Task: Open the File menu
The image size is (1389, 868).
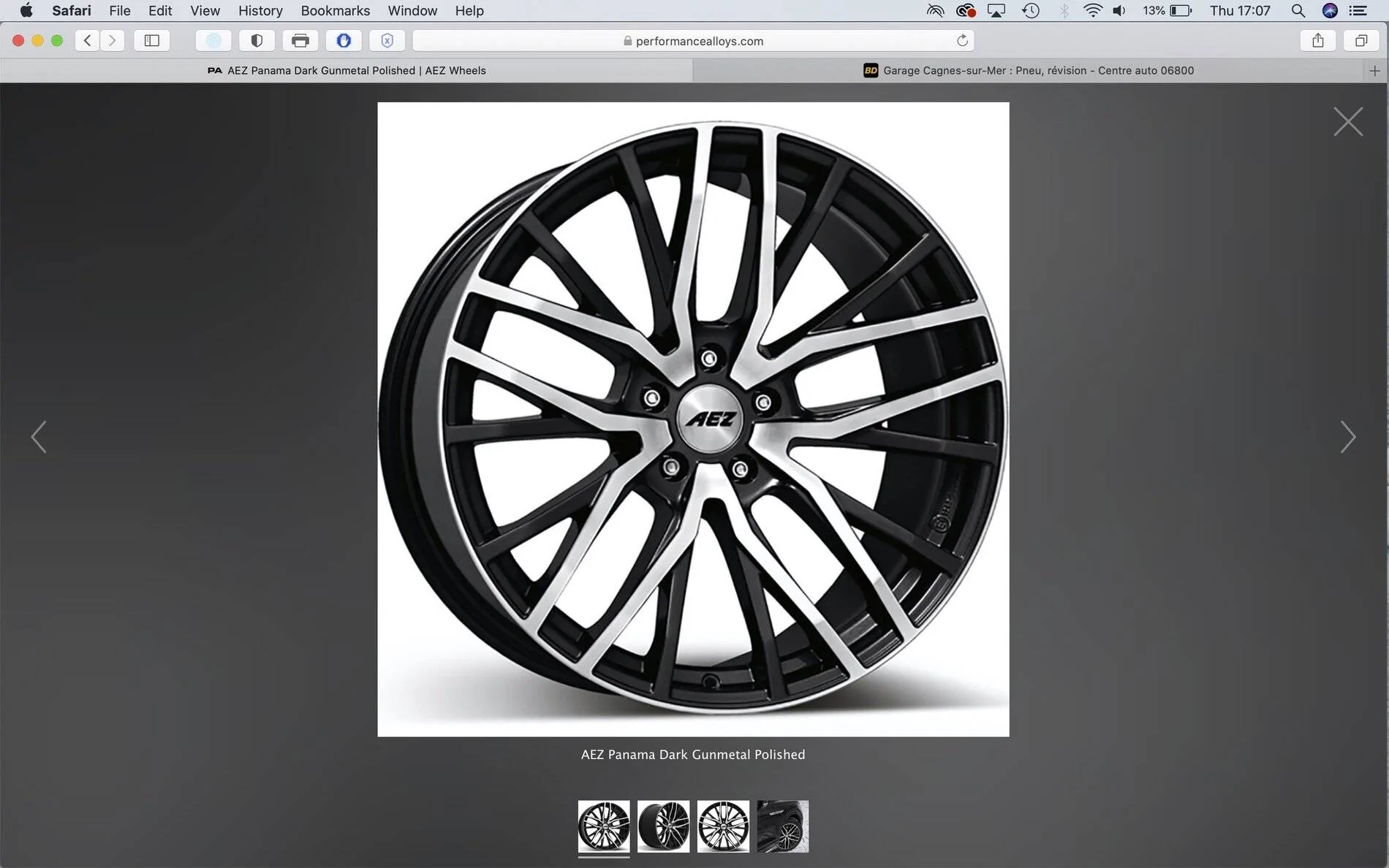Action: tap(120, 10)
